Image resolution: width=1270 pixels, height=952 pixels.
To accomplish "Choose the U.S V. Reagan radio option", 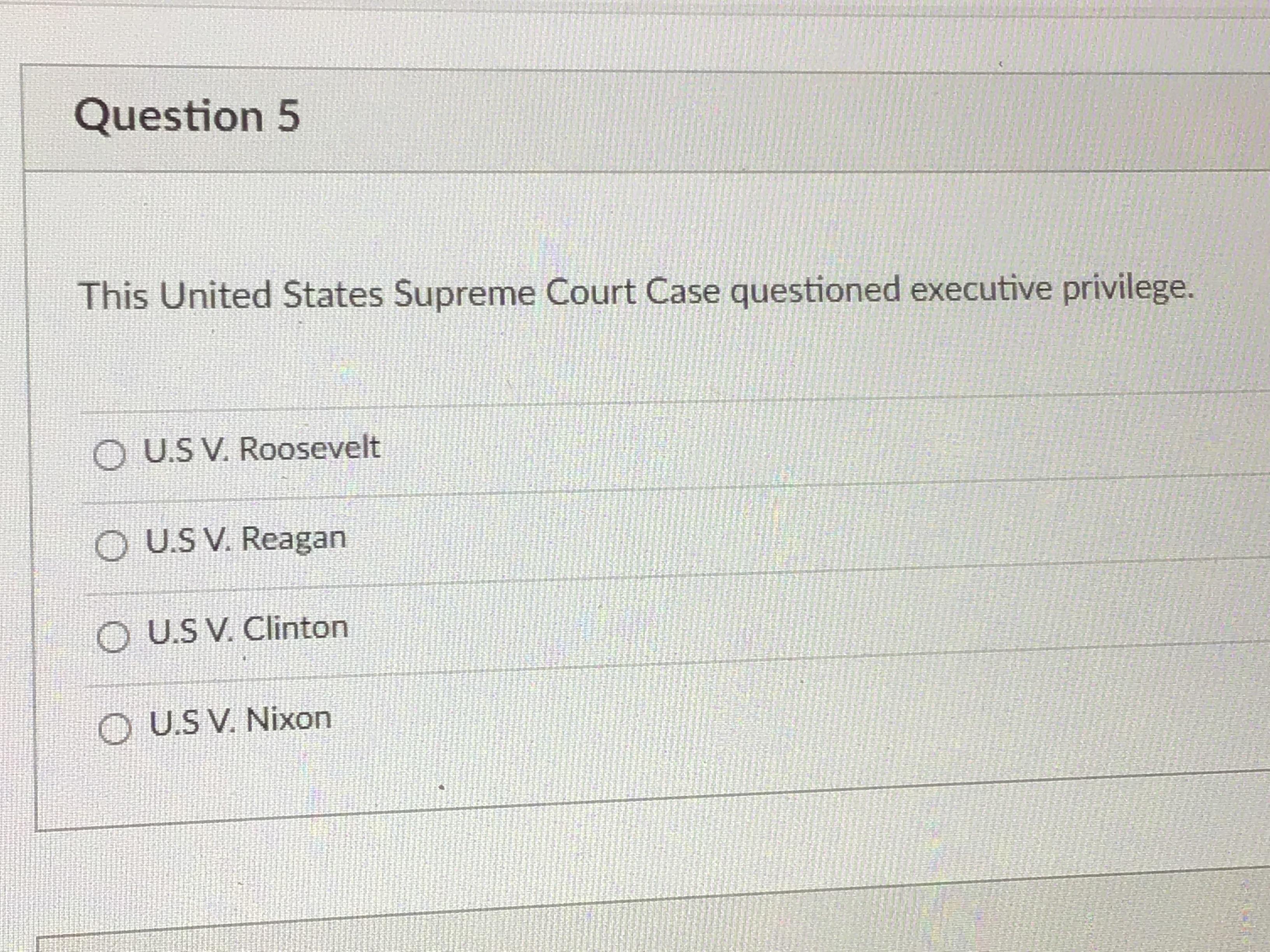I will 111,546.
